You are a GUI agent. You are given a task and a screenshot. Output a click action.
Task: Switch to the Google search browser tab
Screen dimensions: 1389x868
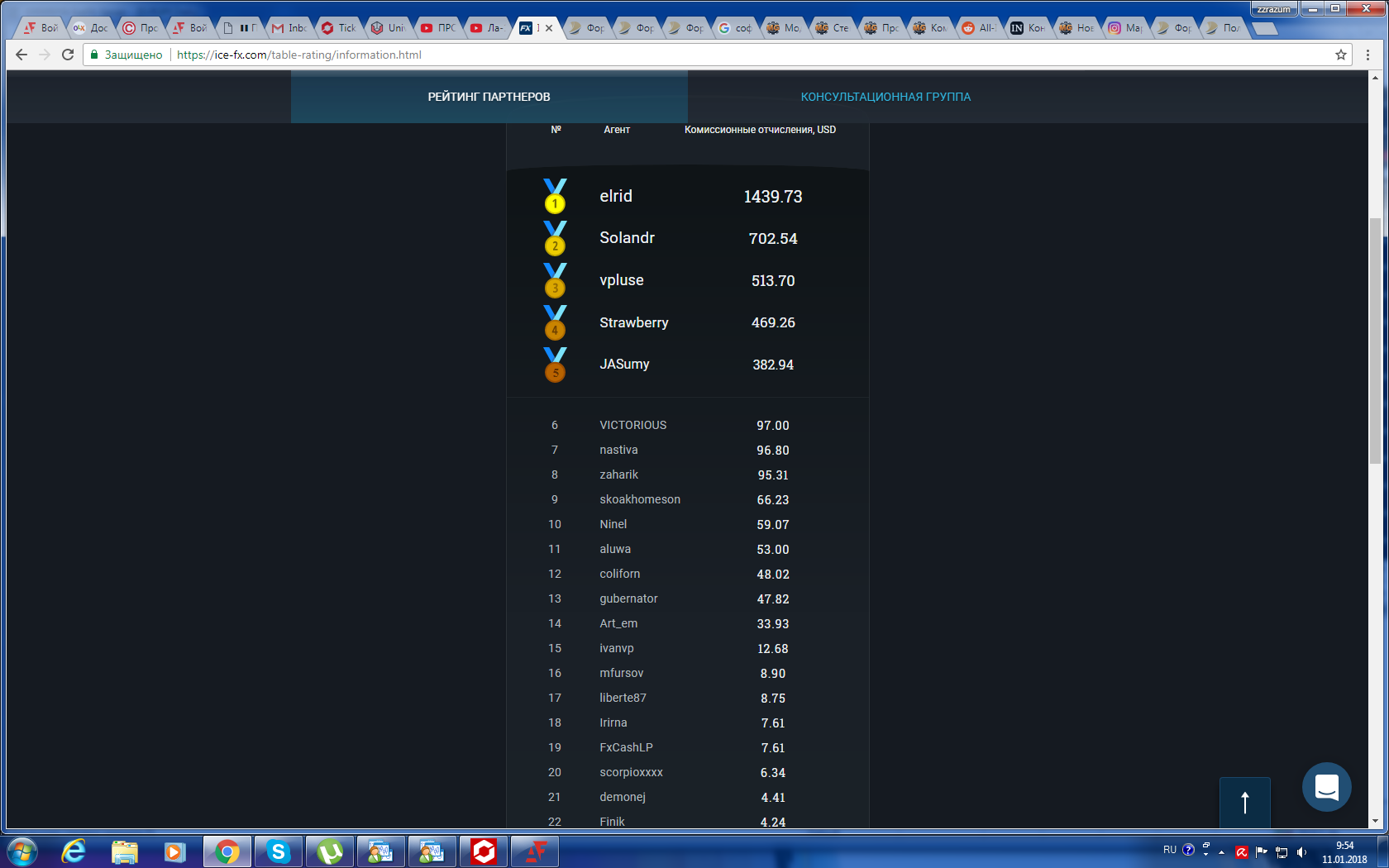click(736, 28)
